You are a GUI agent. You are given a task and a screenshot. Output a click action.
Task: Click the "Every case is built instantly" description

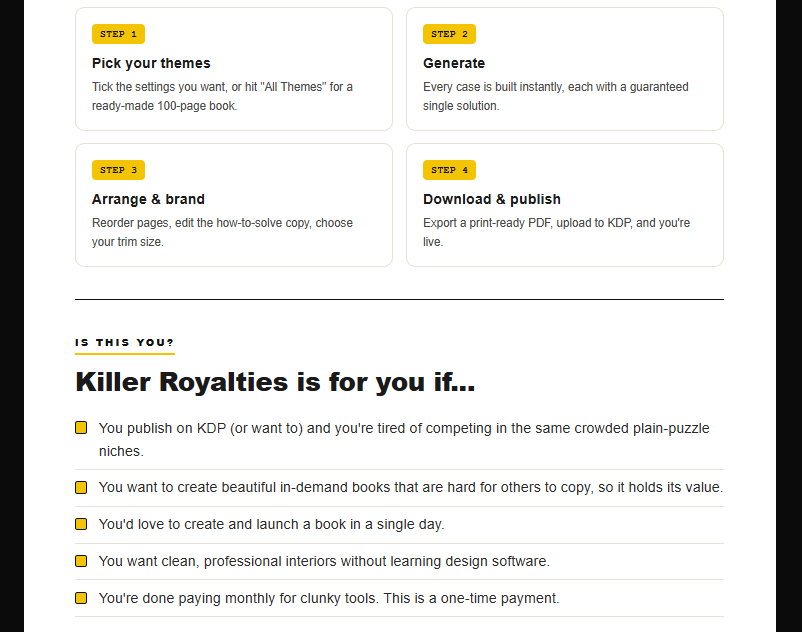click(x=555, y=96)
